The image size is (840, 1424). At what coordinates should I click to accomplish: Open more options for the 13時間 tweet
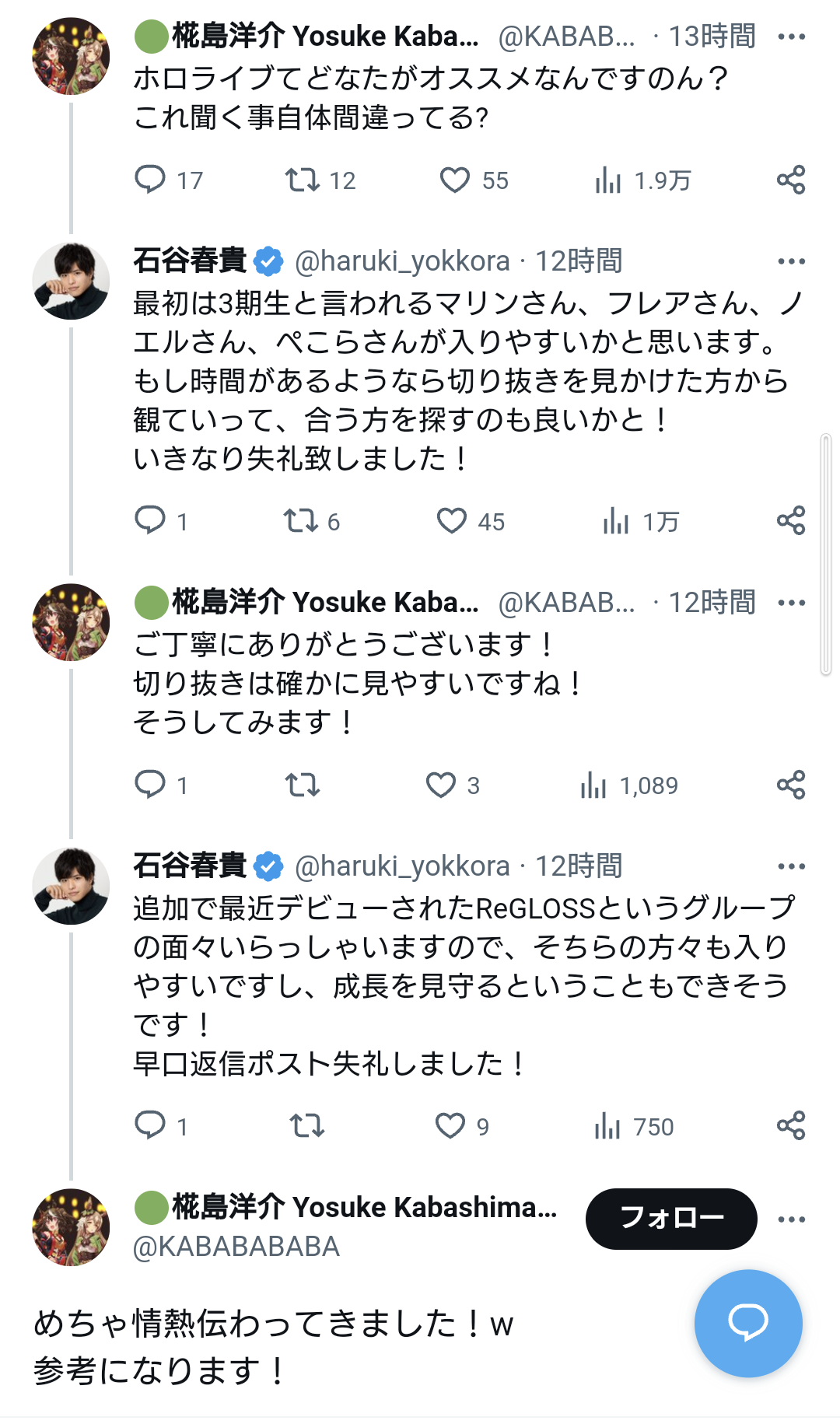791,37
